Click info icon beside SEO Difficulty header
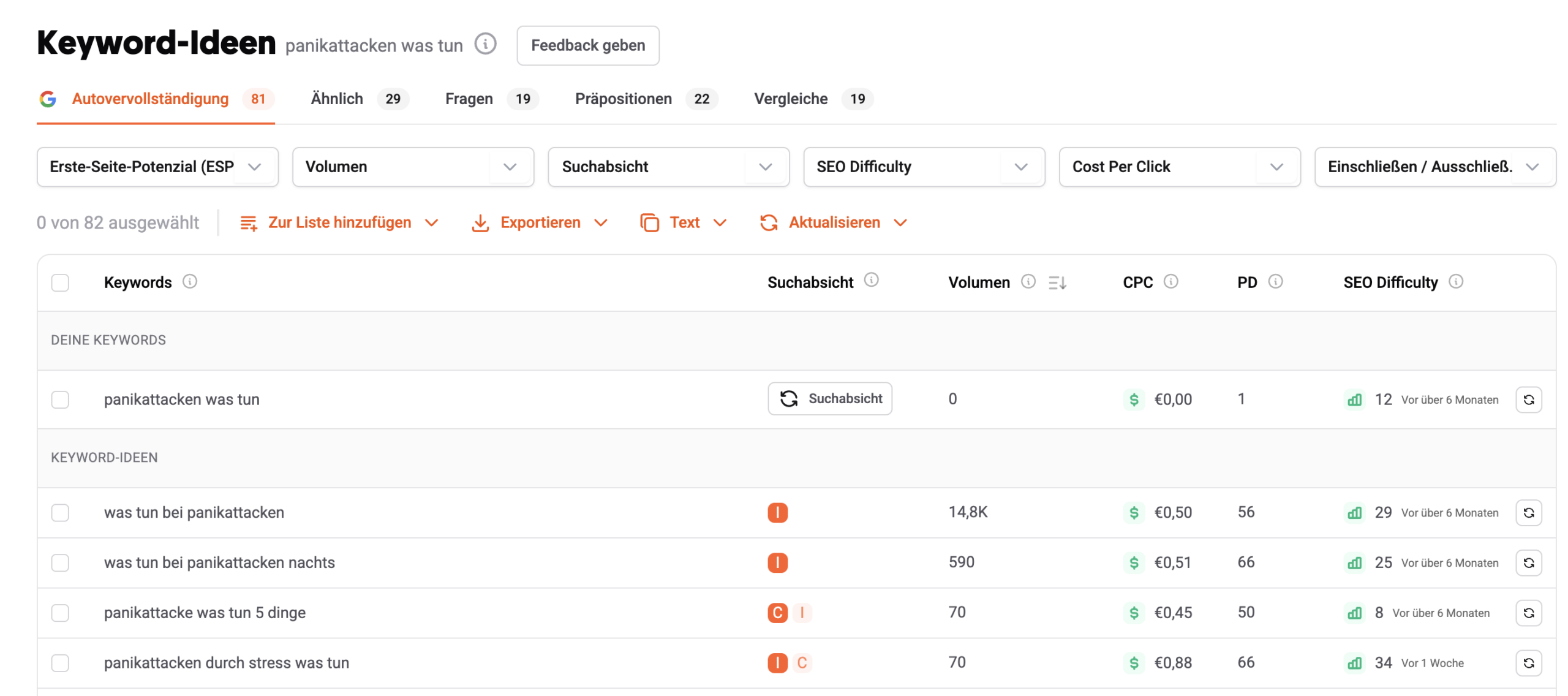This screenshot has height=696, width=1568. [x=1455, y=282]
